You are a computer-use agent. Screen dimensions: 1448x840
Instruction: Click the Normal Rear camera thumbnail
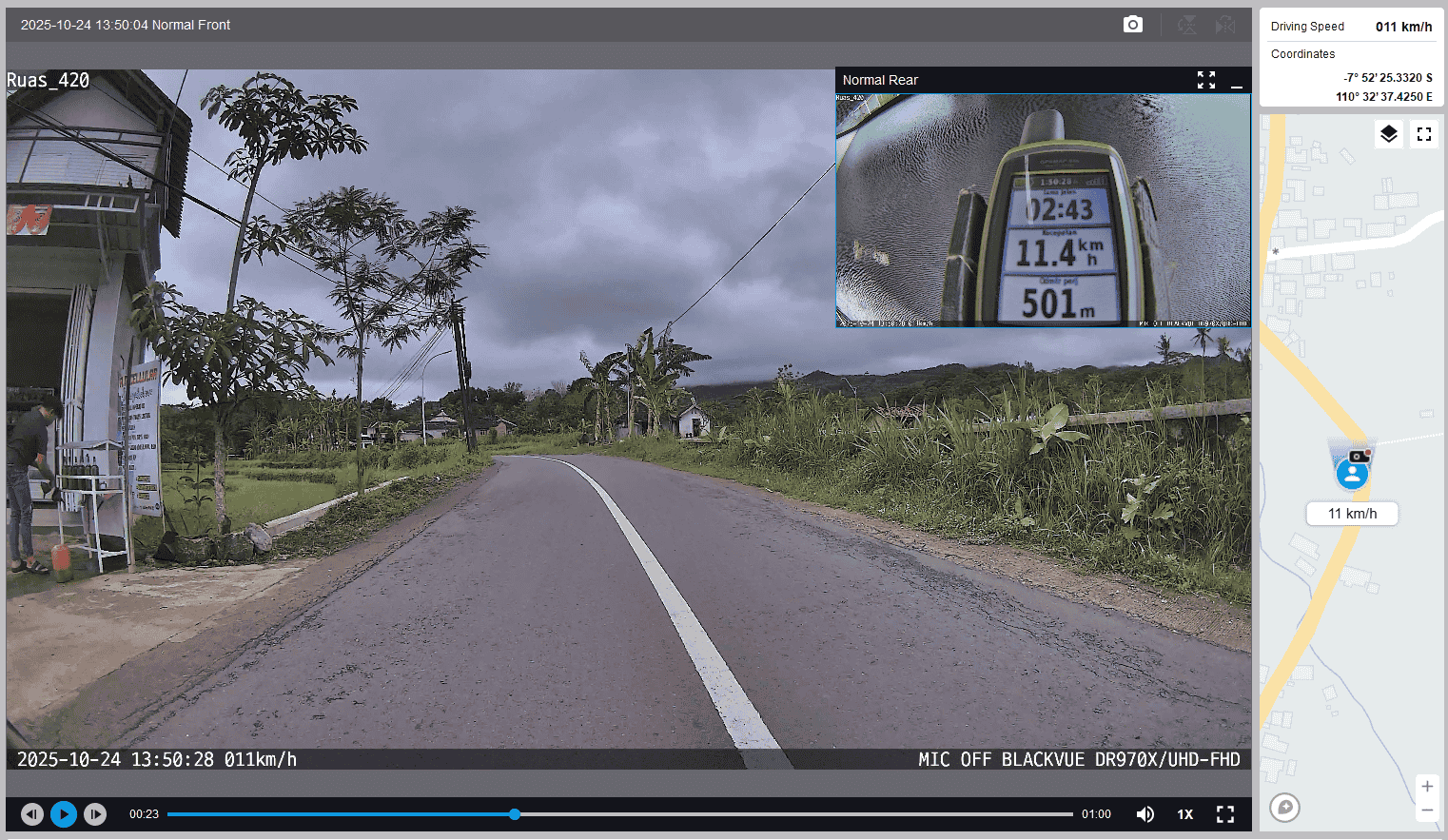point(1043,210)
